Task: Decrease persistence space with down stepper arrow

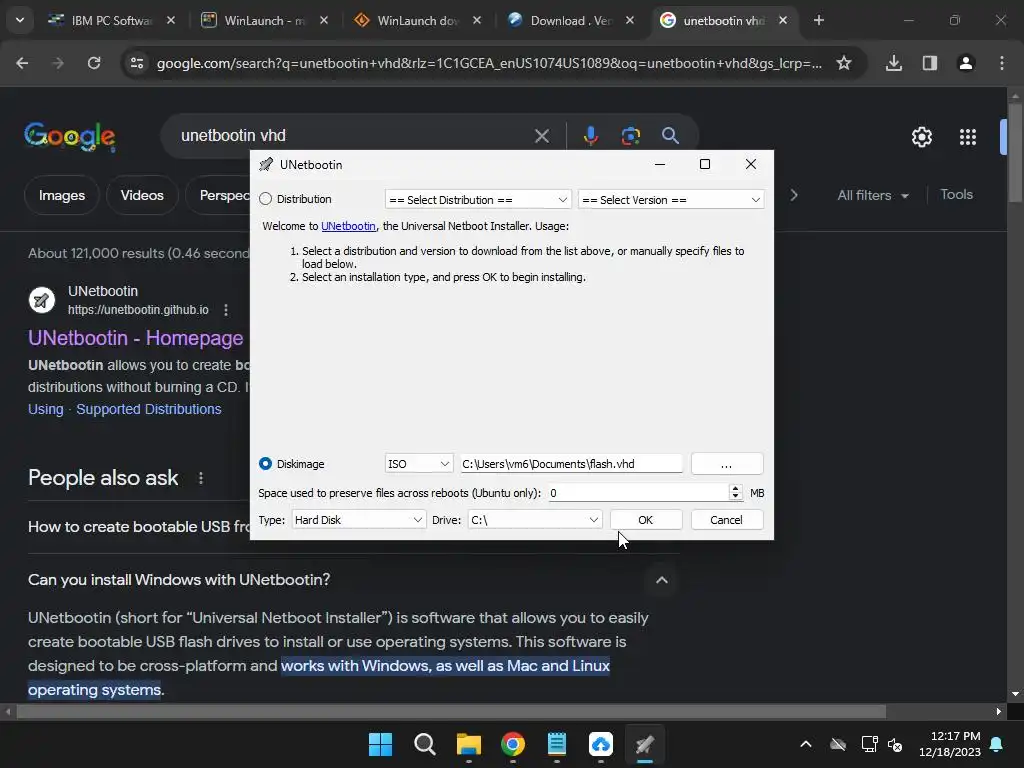Action: (x=736, y=497)
